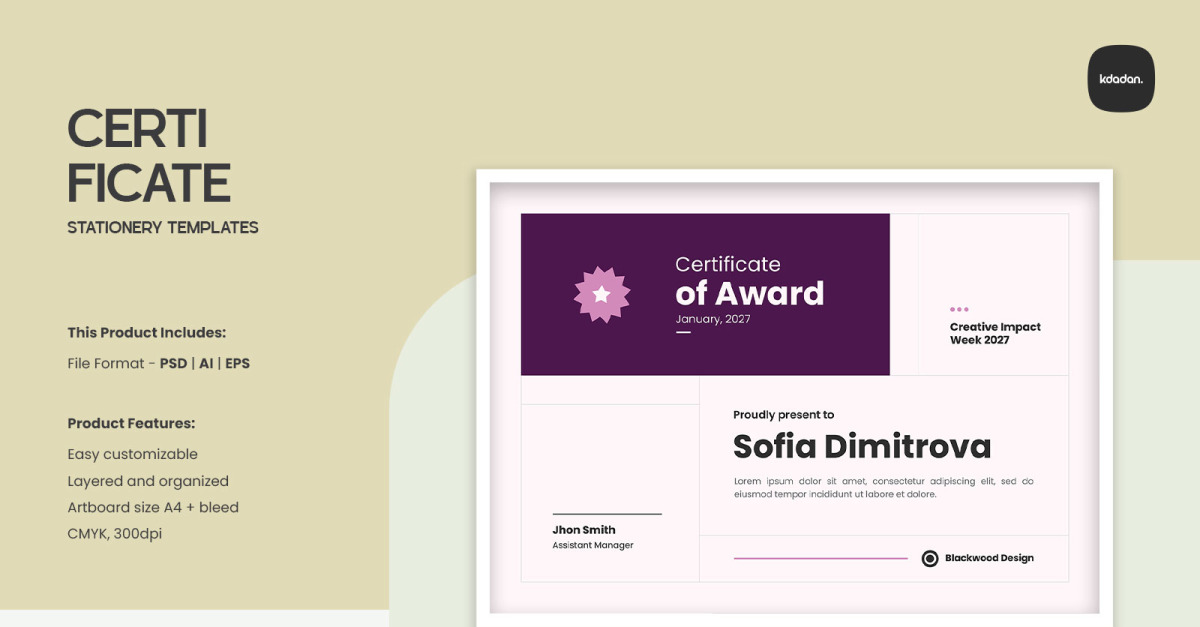Click the CERTIFICATE main heading

[148, 156]
